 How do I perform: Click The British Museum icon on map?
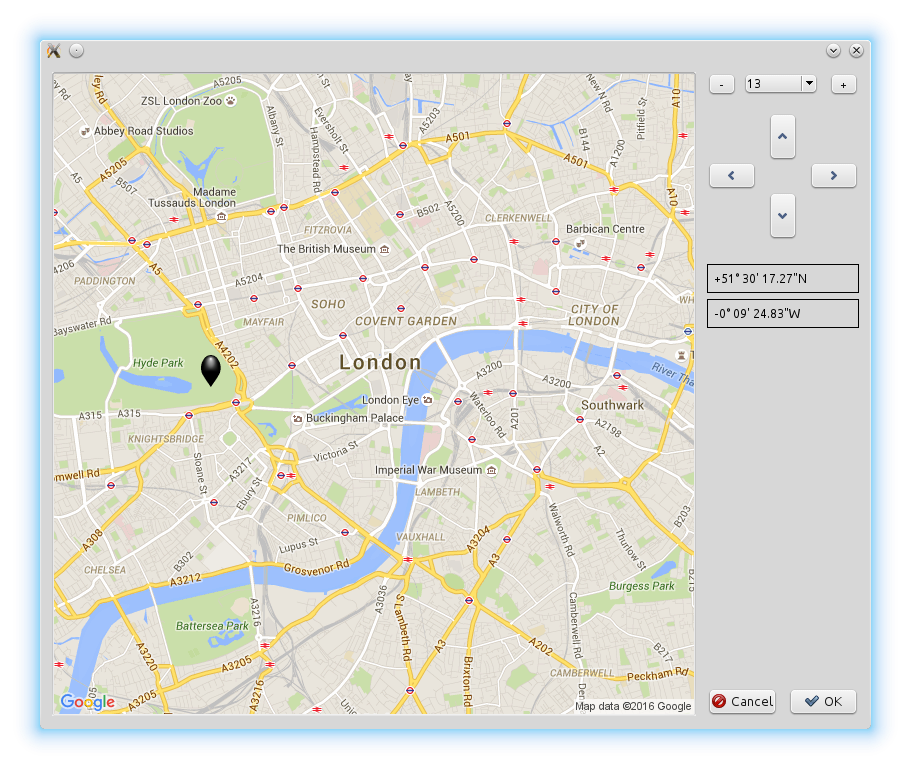(x=385, y=249)
